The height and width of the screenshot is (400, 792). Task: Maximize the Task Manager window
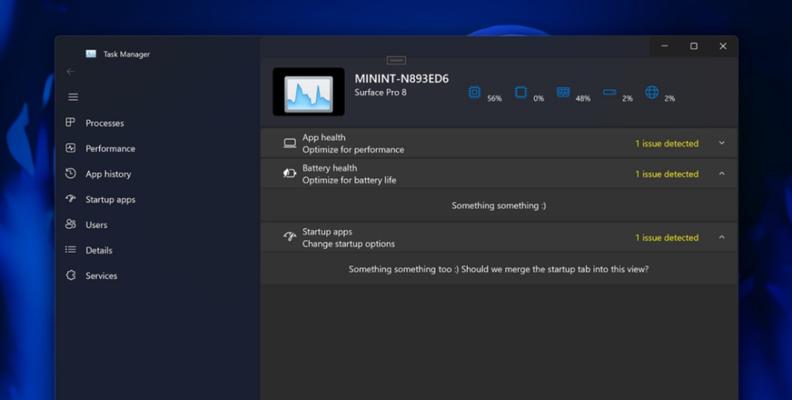pyautogui.click(x=694, y=46)
